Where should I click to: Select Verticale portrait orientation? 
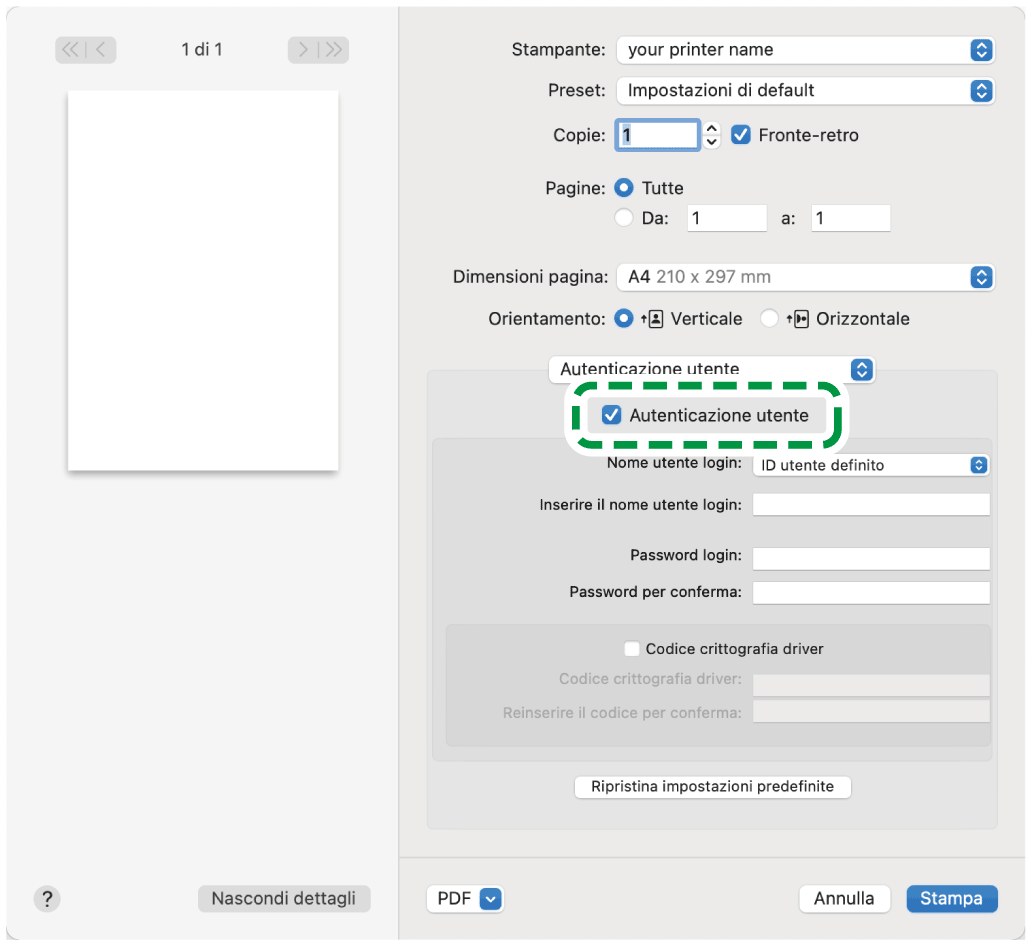click(624, 319)
